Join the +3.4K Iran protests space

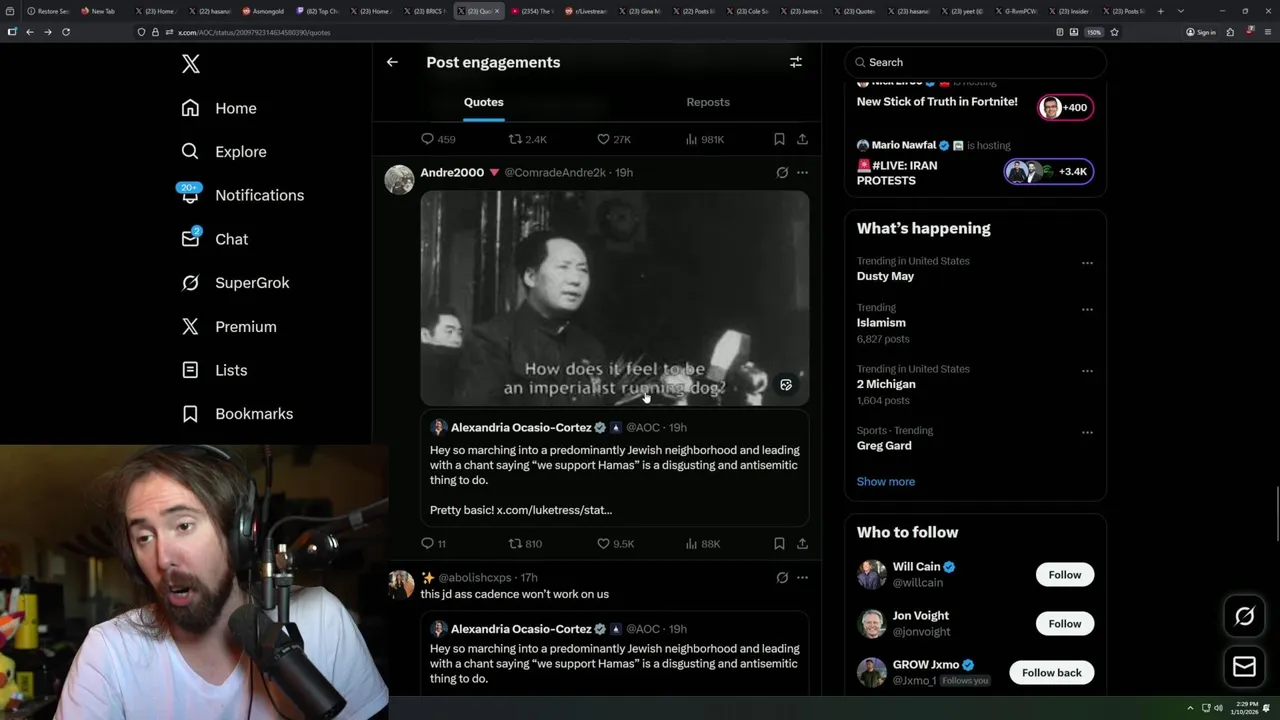tap(1048, 171)
